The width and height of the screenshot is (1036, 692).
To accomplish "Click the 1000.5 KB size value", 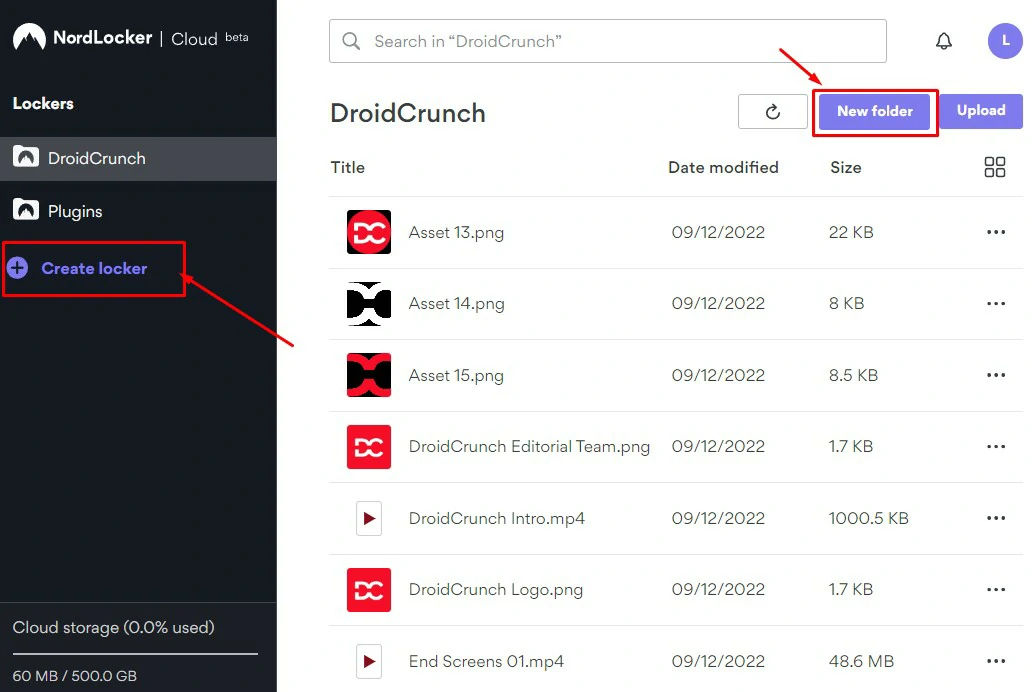I will (x=869, y=518).
